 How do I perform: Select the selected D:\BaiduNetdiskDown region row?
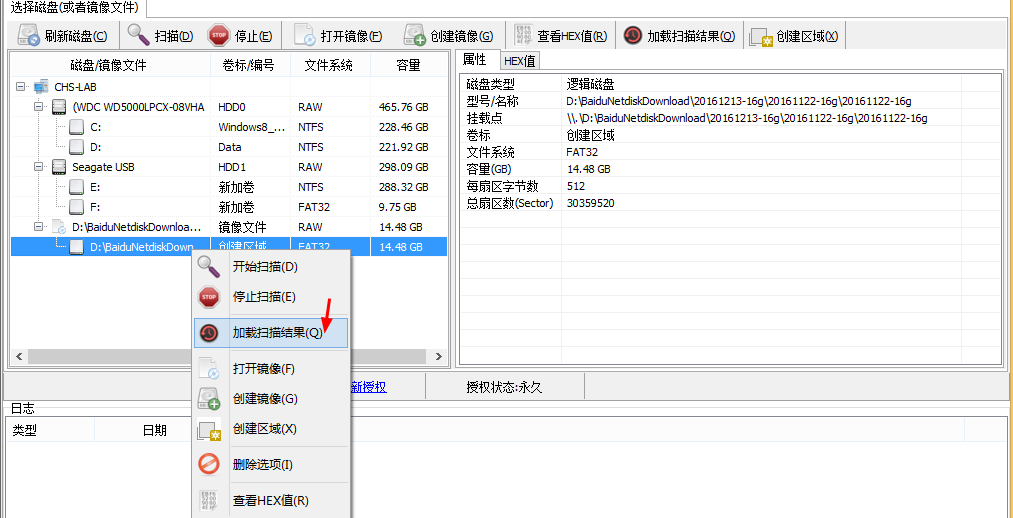point(229,247)
